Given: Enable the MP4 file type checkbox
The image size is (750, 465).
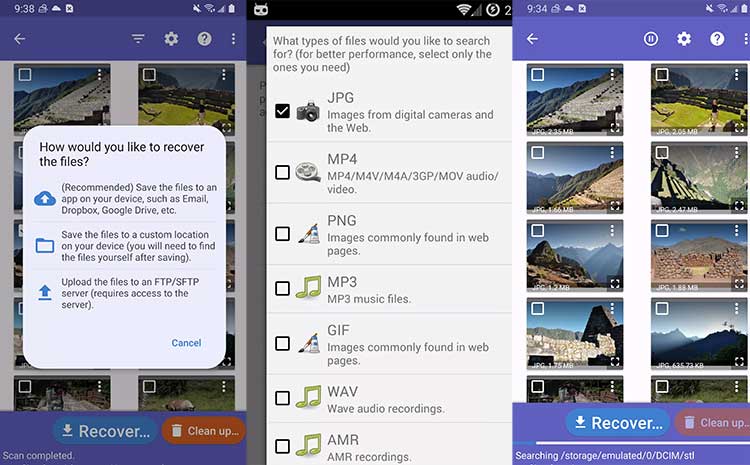Looking at the screenshot, I should [x=282, y=172].
